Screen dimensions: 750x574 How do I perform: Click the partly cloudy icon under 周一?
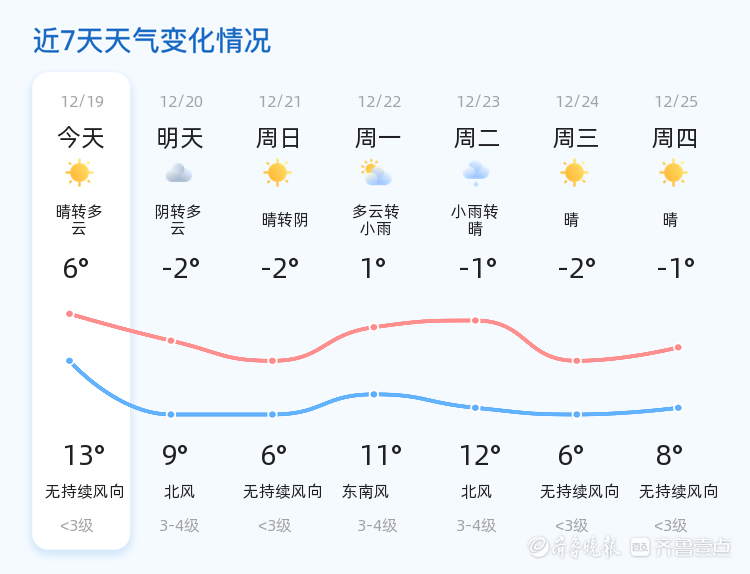377,174
